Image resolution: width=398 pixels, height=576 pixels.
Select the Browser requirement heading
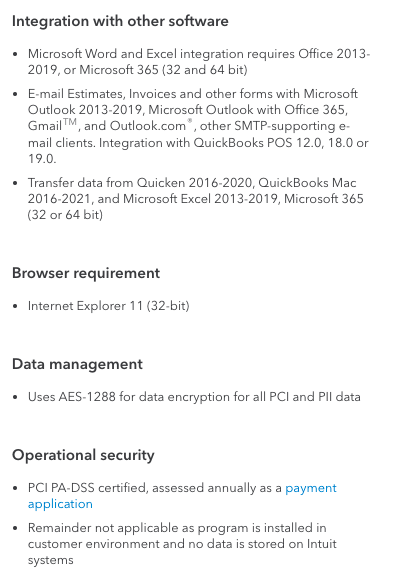pyautogui.click(x=86, y=273)
